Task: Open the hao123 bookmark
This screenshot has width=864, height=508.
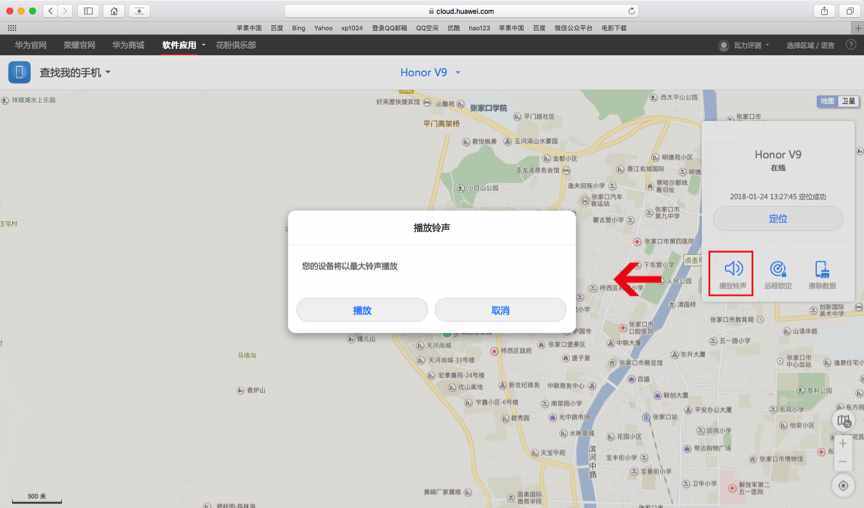Action: coord(479,28)
